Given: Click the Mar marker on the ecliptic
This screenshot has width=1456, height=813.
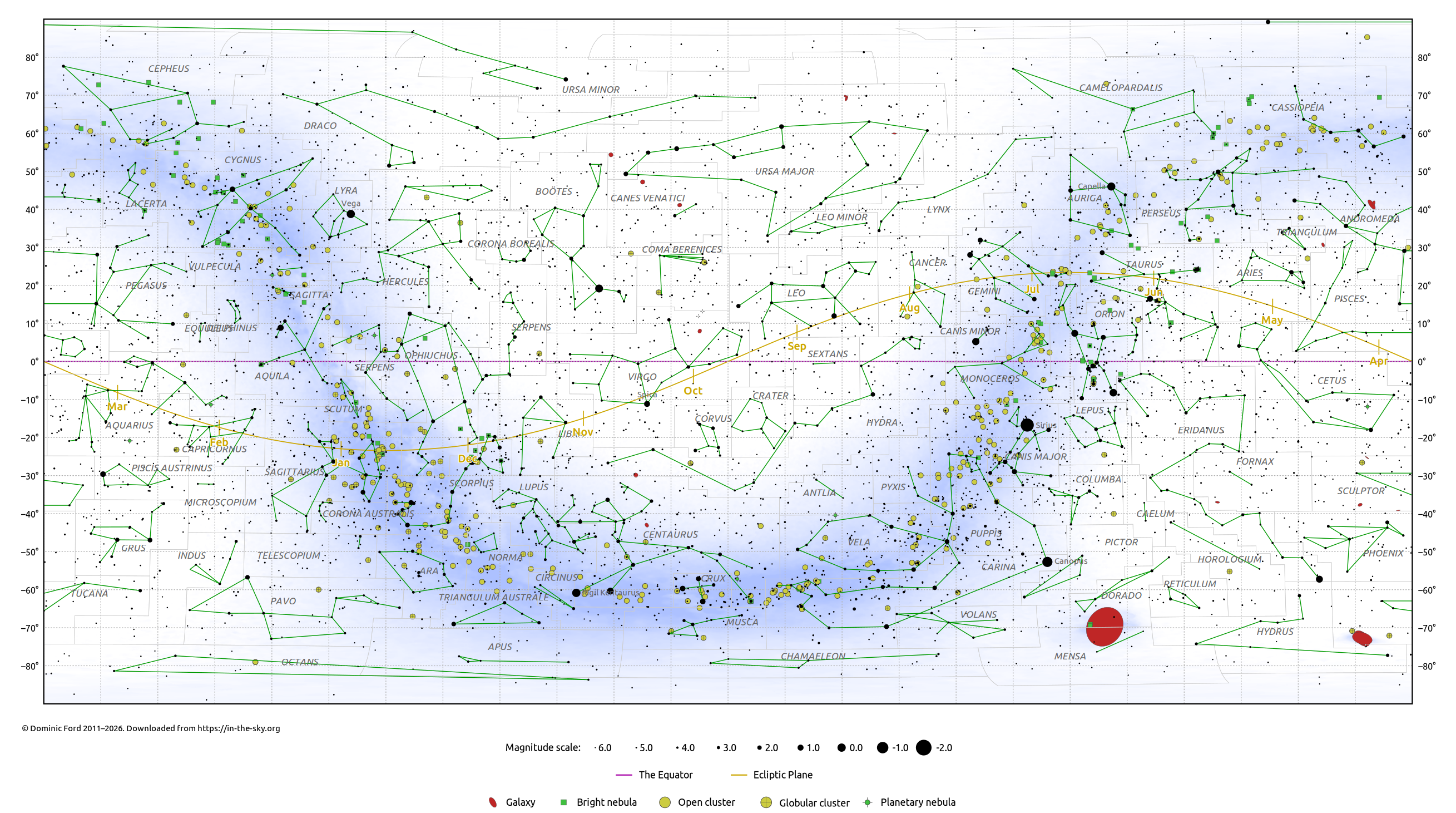Looking at the screenshot, I should point(117,406).
